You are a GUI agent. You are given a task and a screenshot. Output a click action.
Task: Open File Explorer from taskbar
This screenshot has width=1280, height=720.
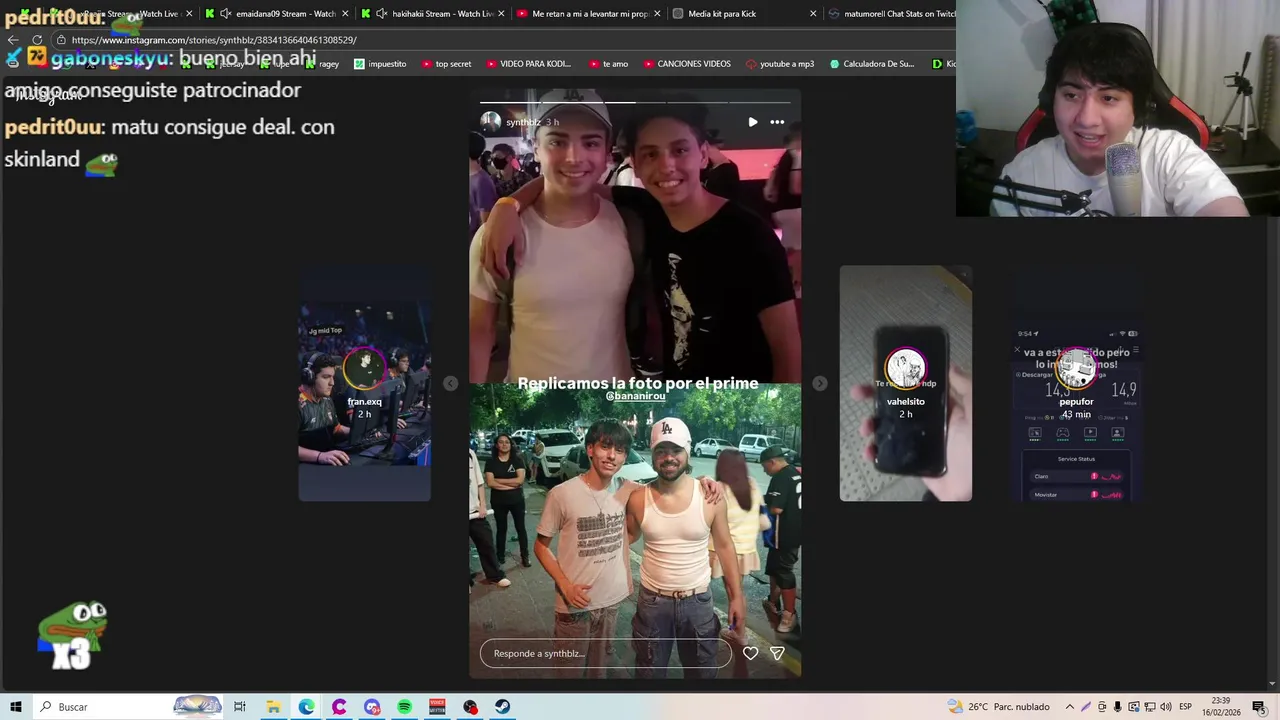(x=273, y=707)
